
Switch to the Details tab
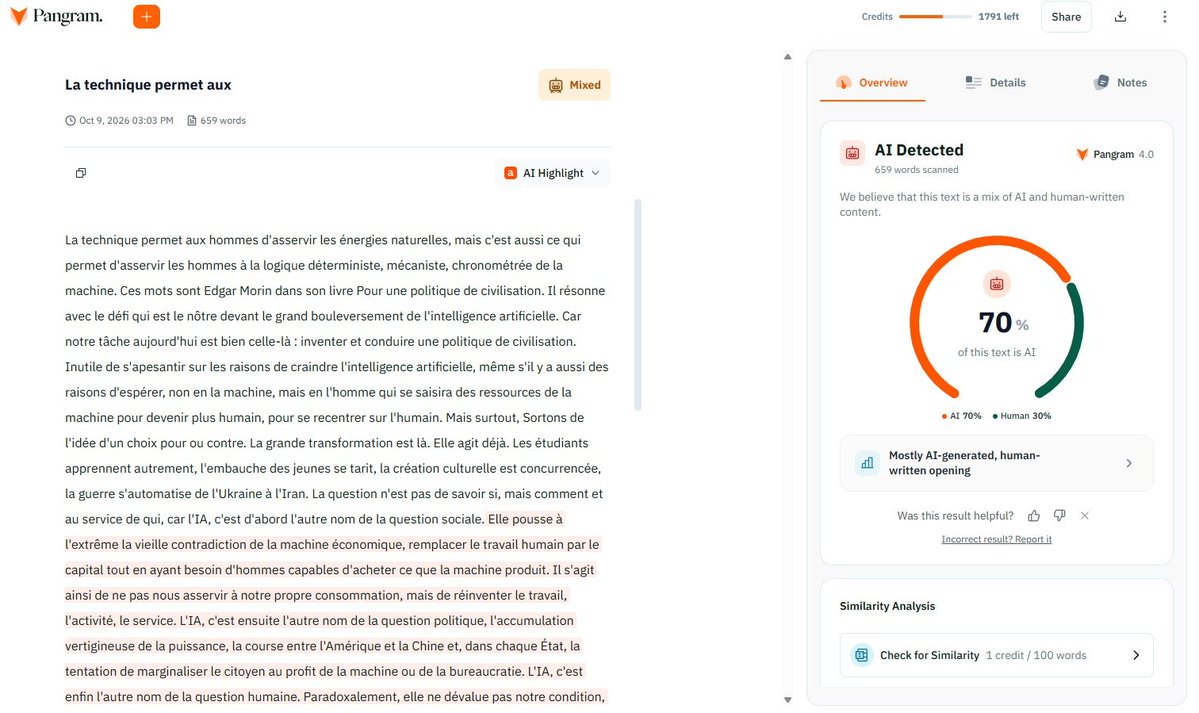996,83
